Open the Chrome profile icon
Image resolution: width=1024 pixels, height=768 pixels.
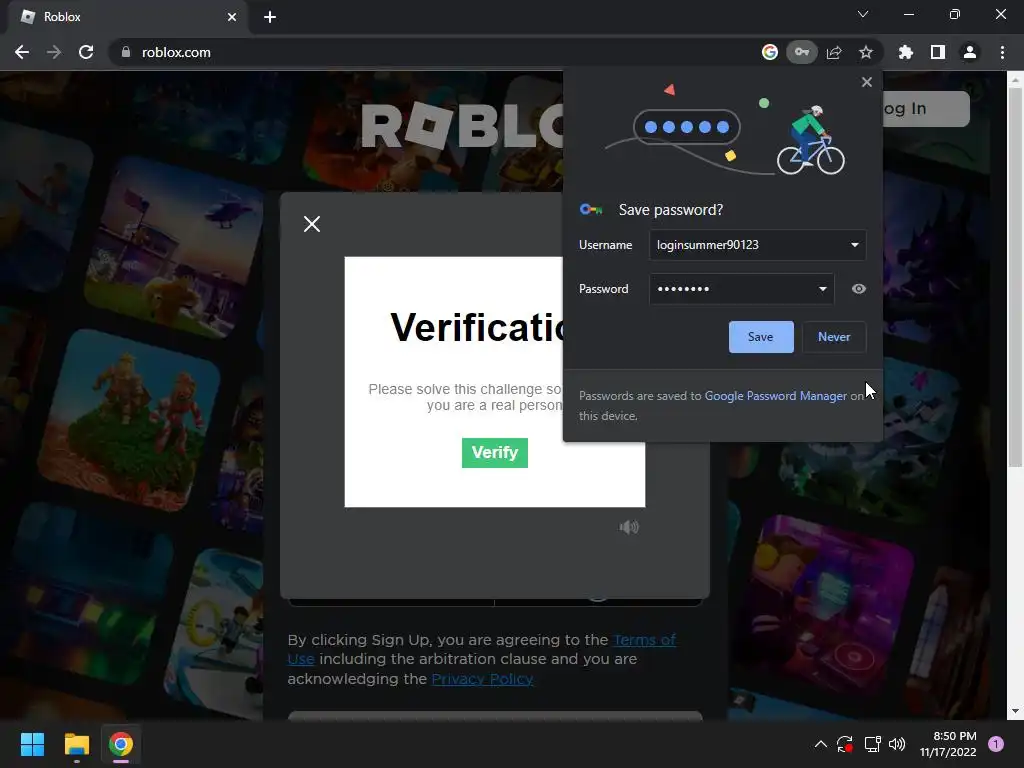tap(969, 52)
